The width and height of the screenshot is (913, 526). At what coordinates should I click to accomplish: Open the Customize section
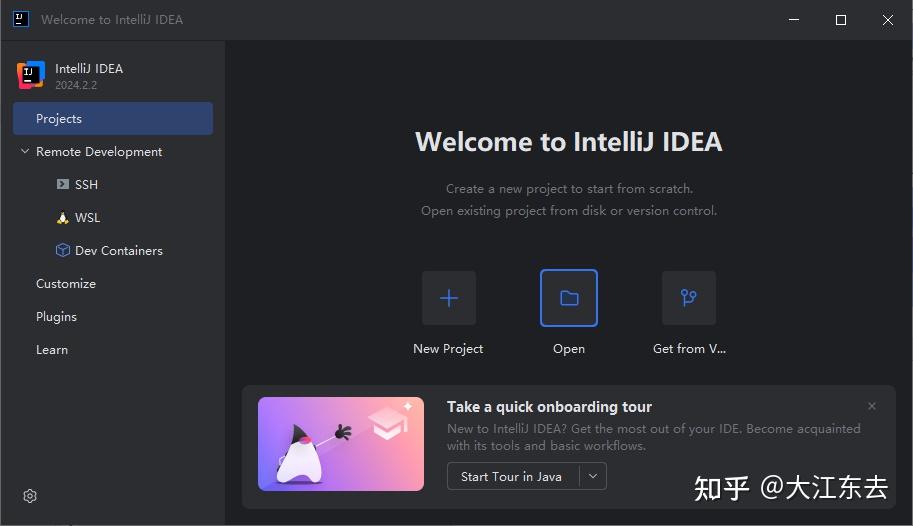[66, 284]
